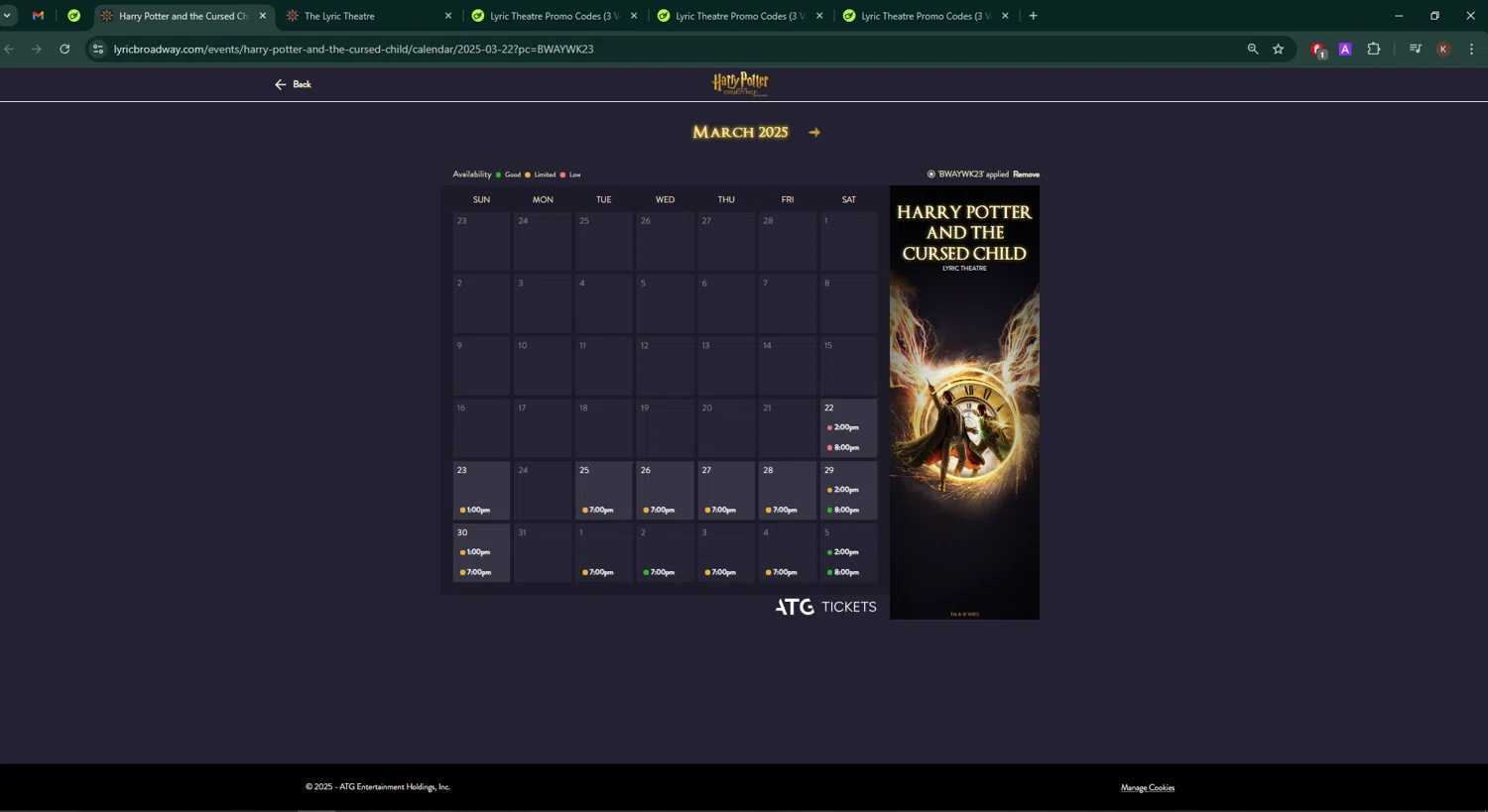This screenshot has height=812, width=1488.
Task: Open the zoom magnifier icon in address bar
Action: pos(1253,49)
